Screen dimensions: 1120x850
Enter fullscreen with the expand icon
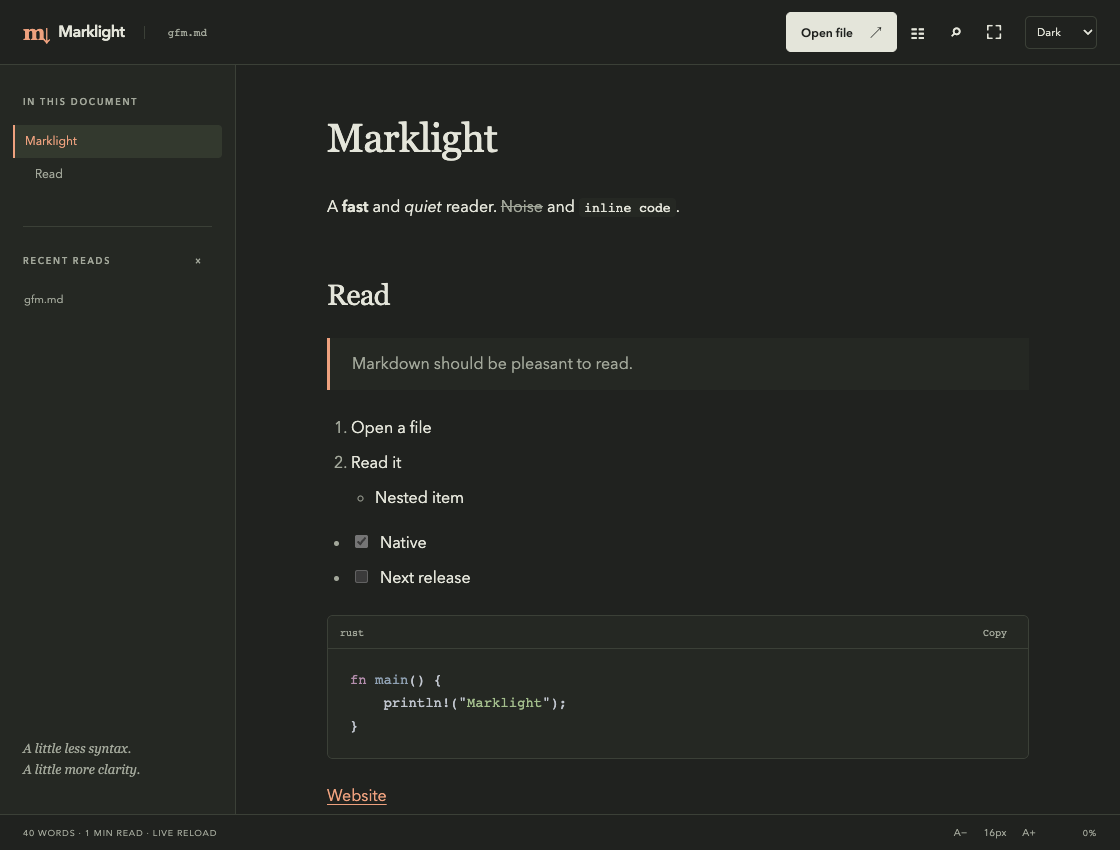click(994, 32)
